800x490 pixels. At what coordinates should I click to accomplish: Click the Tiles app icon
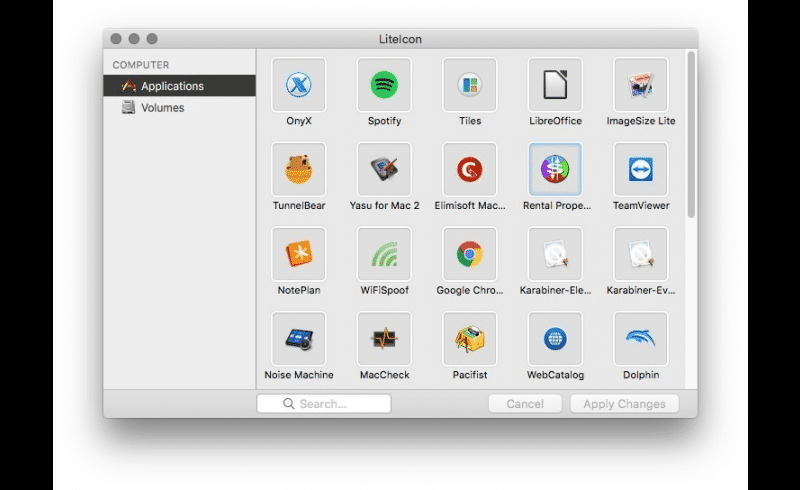click(x=469, y=85)
